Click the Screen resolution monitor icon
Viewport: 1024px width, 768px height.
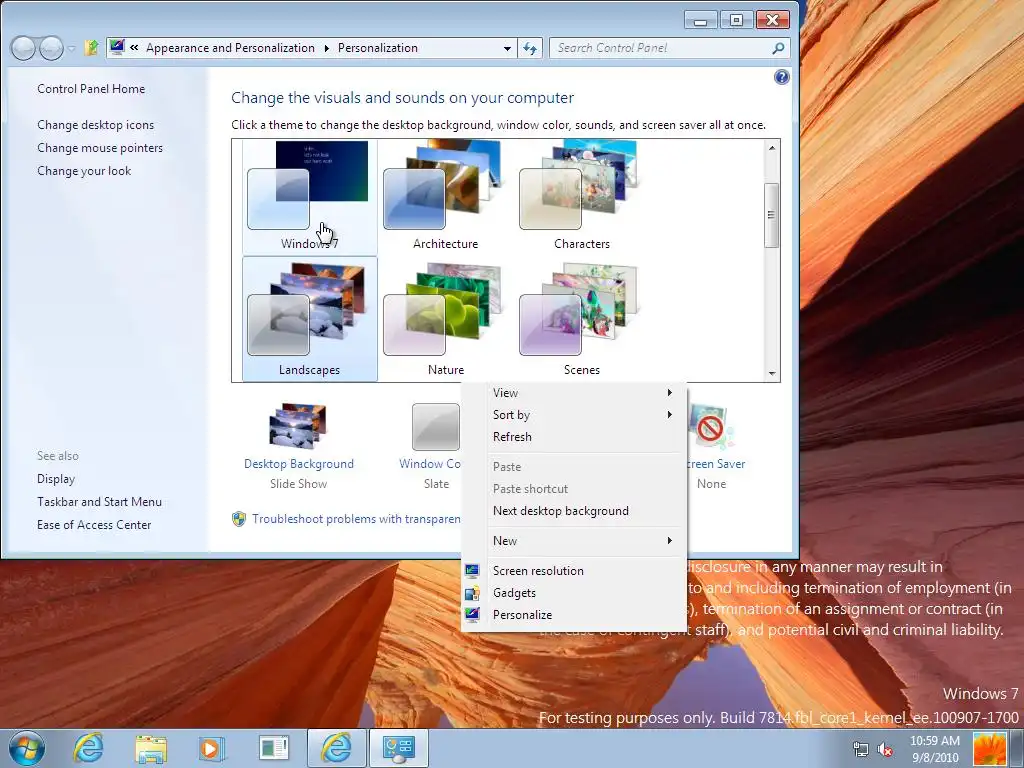coord(472,571)
